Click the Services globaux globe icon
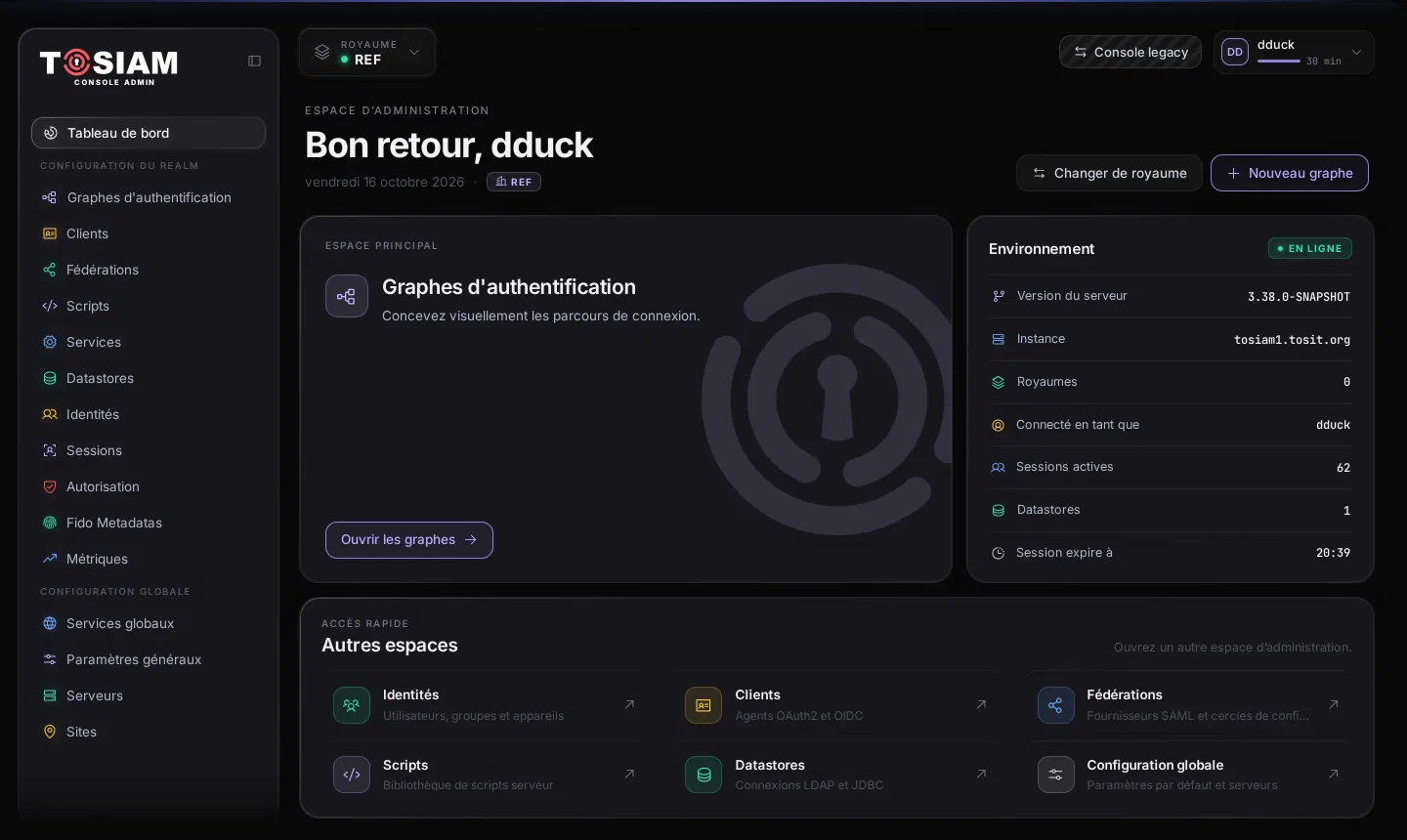This screenshot has height=840, width=1407. (x=50, y=623)
